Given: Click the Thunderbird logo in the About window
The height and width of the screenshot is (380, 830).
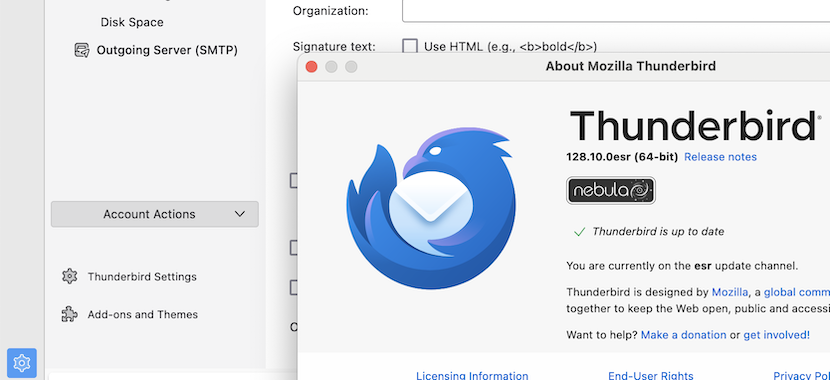Looking at the screenshot, I should tap(431, 208).
